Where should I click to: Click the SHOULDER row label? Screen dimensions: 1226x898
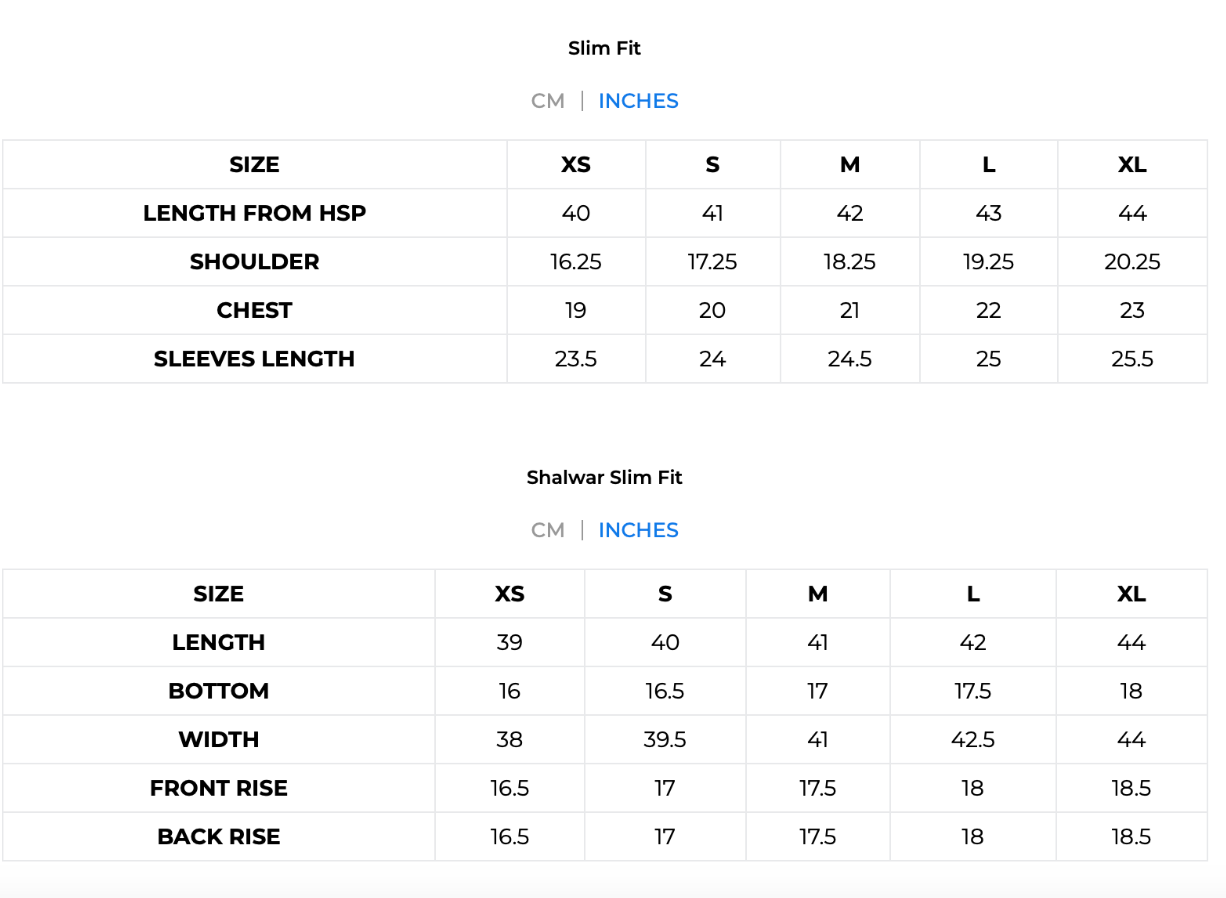point(254,262)
